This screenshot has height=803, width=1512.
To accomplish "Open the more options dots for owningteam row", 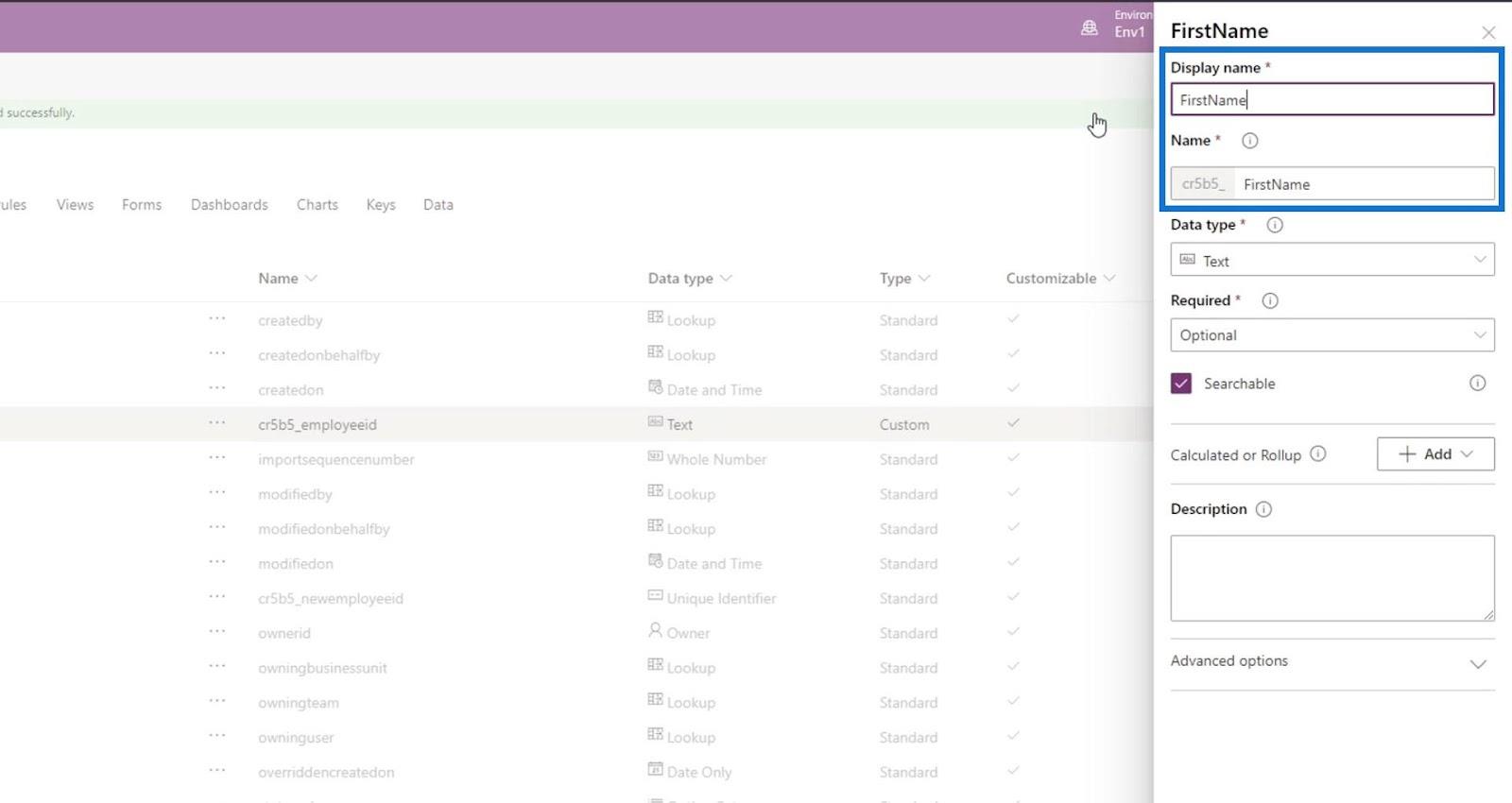I will click(217, 701).
